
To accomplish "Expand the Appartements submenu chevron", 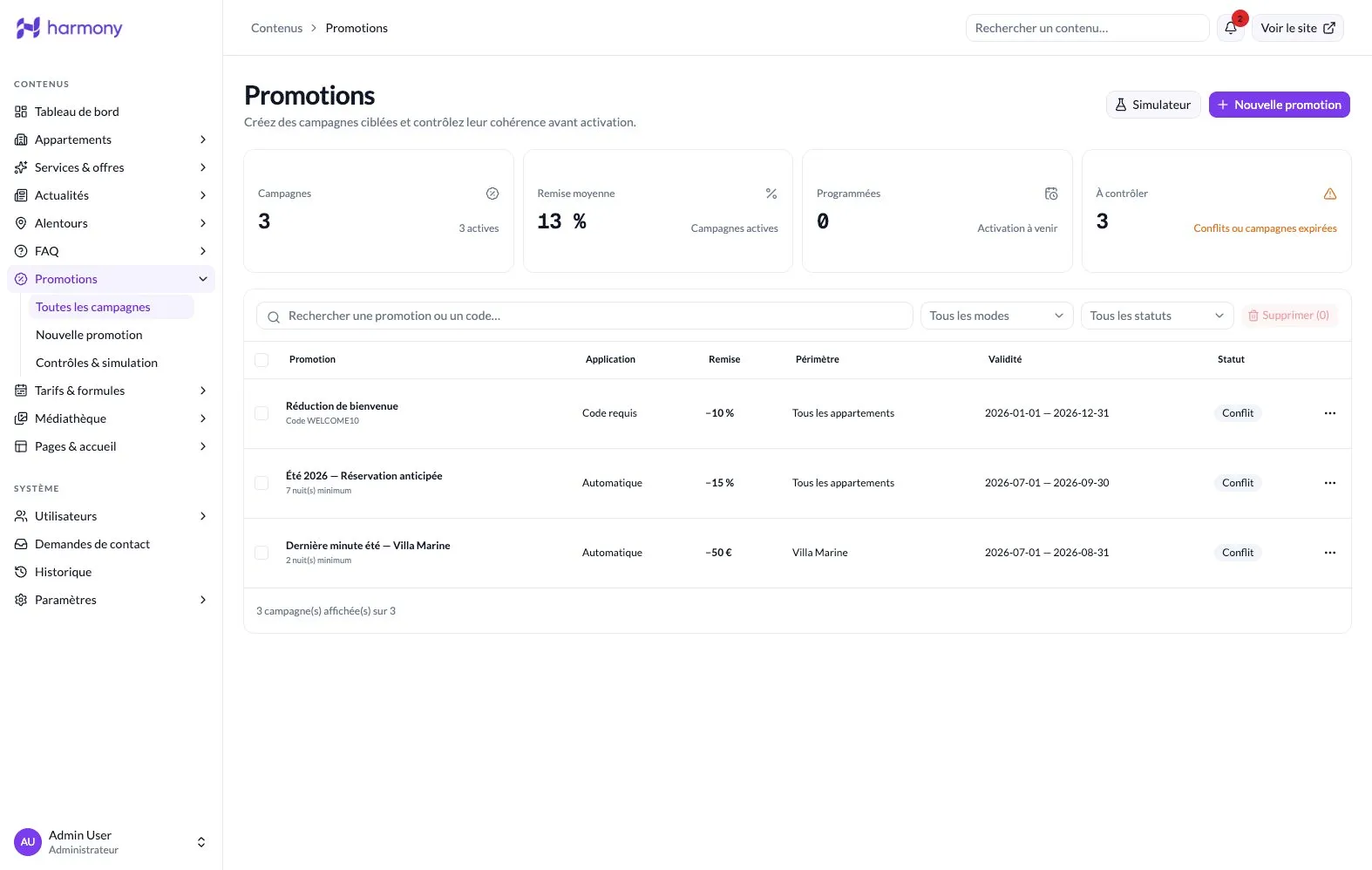I will pos(203,139).
